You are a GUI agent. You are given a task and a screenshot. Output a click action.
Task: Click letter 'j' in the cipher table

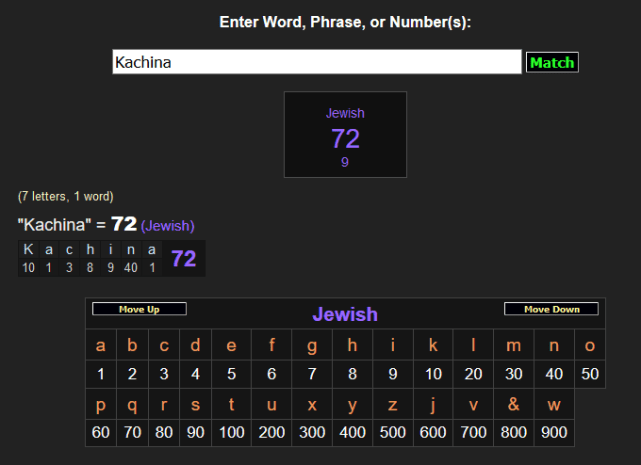click(x=433, y=404)
